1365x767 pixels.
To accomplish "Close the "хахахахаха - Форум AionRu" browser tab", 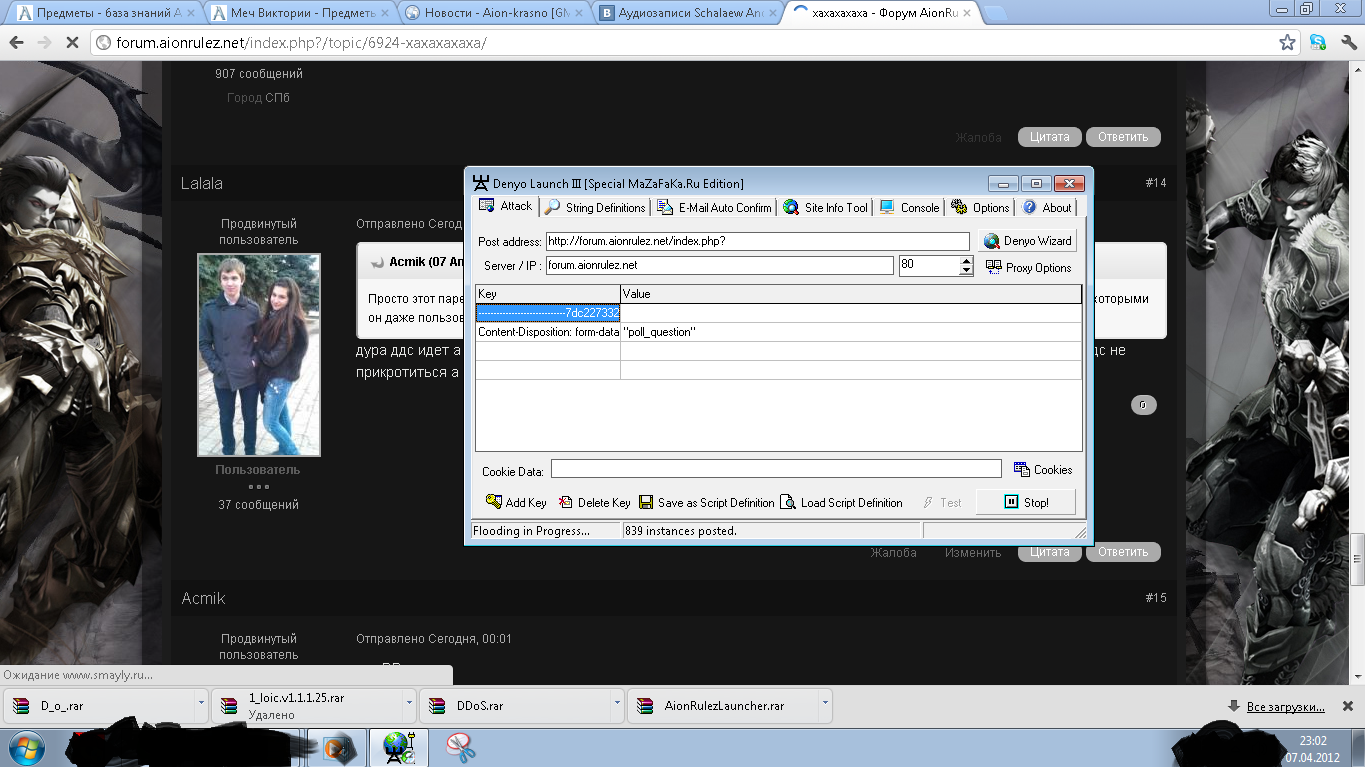I will click(x=966, y=14).
